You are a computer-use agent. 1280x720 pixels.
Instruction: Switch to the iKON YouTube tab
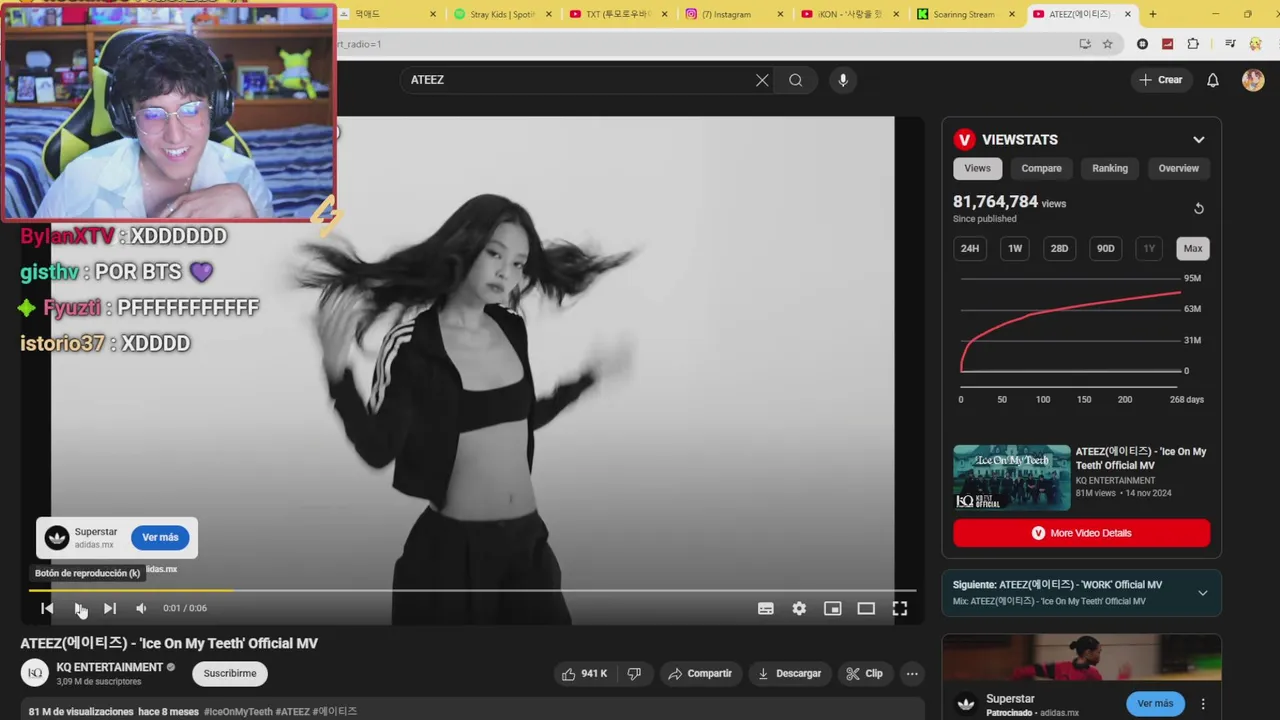click(850, 14)
